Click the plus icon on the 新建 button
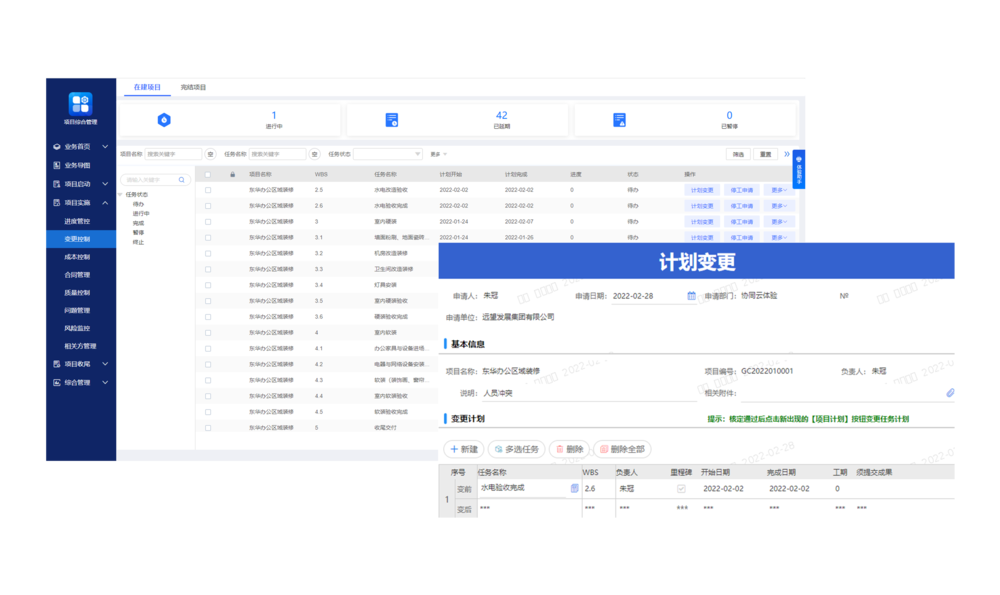 point(453,449)
